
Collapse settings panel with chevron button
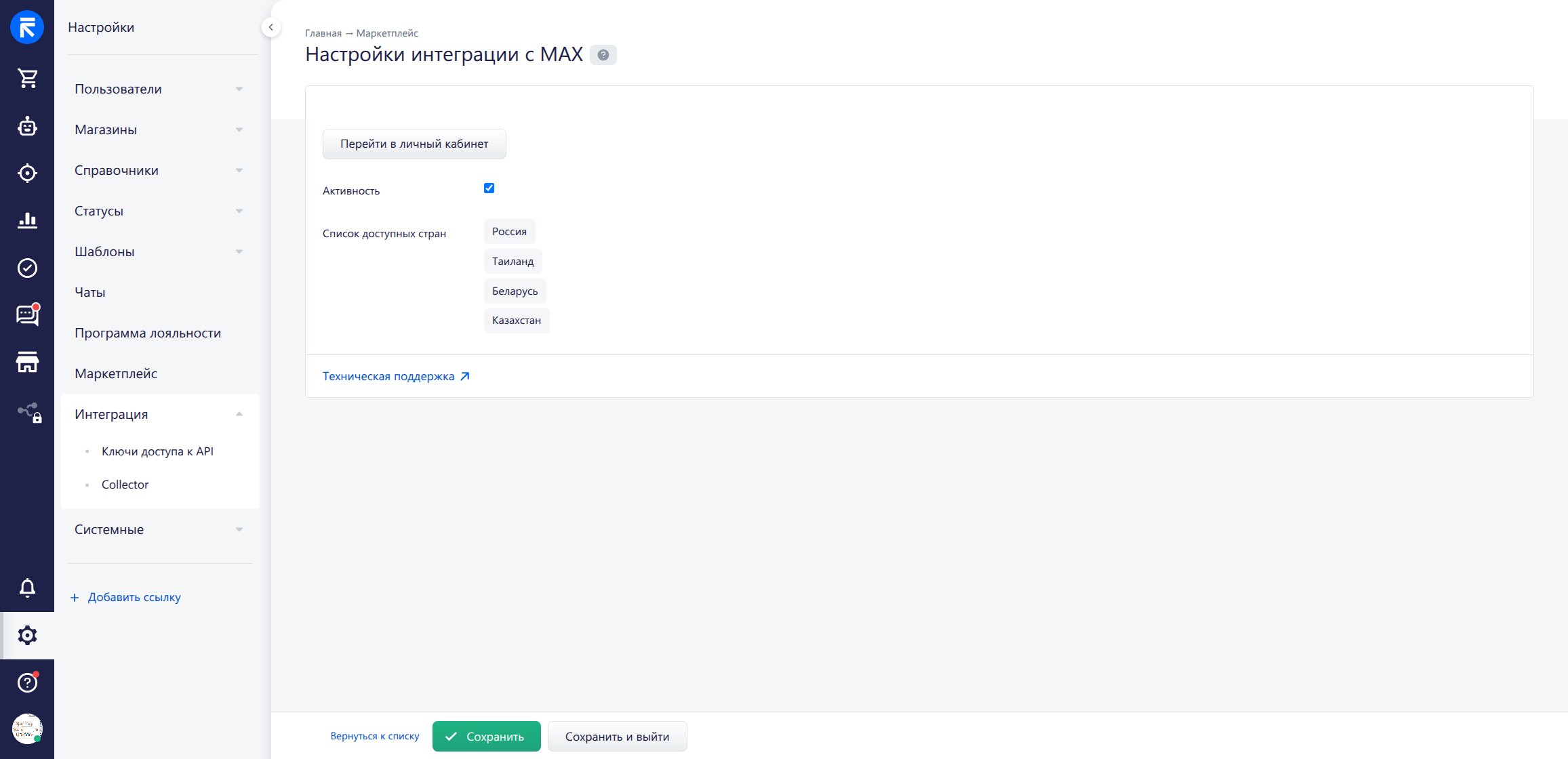[270, 28]
